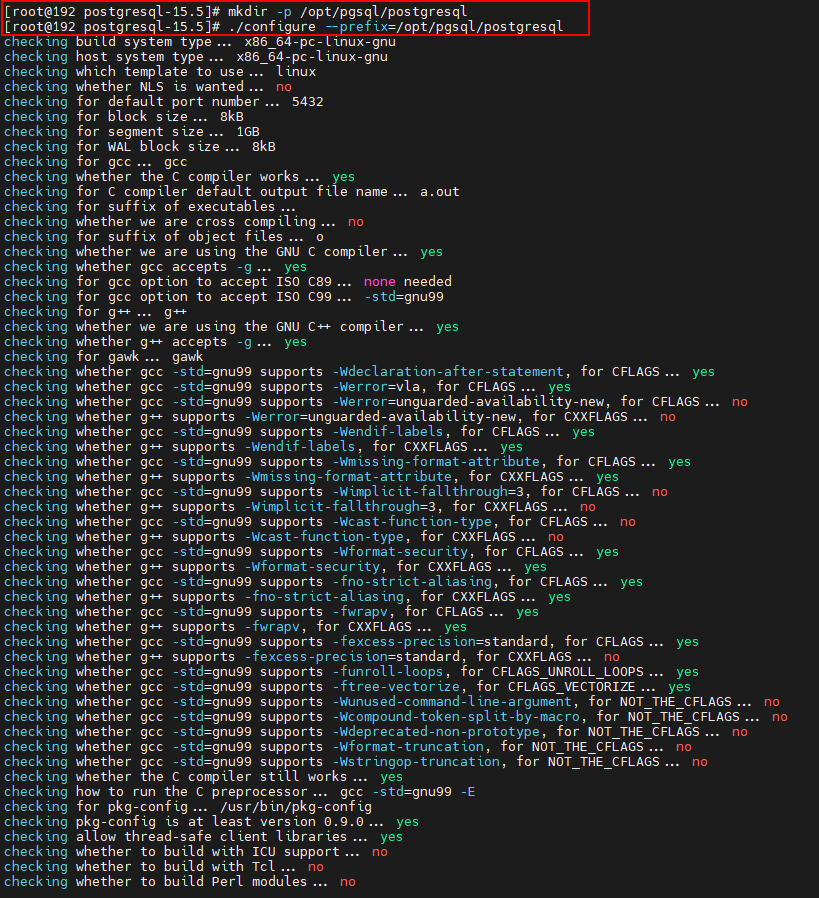
Task: Click the ISO C99 -std=gnu99 result
Action: (404, 297)
